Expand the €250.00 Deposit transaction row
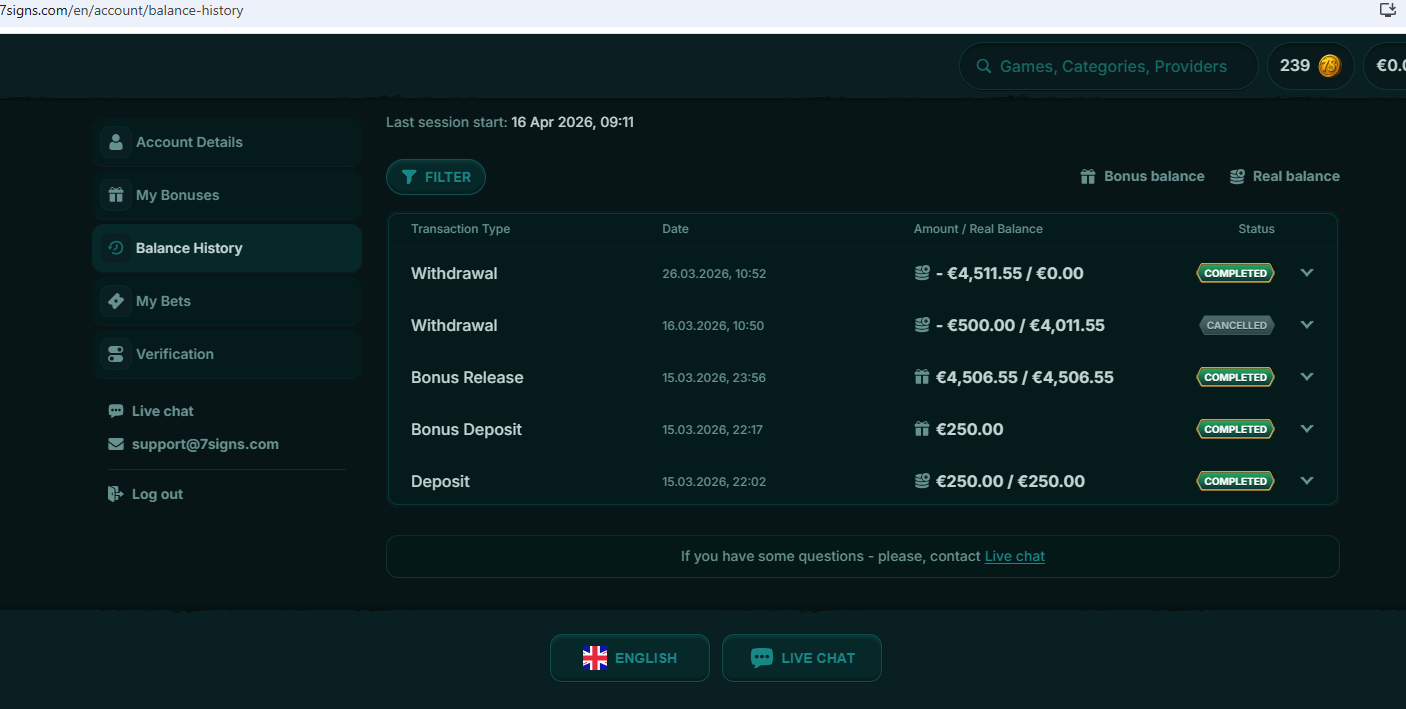The width and height of the screenshot is (1406, 709). click(1306, 481)
